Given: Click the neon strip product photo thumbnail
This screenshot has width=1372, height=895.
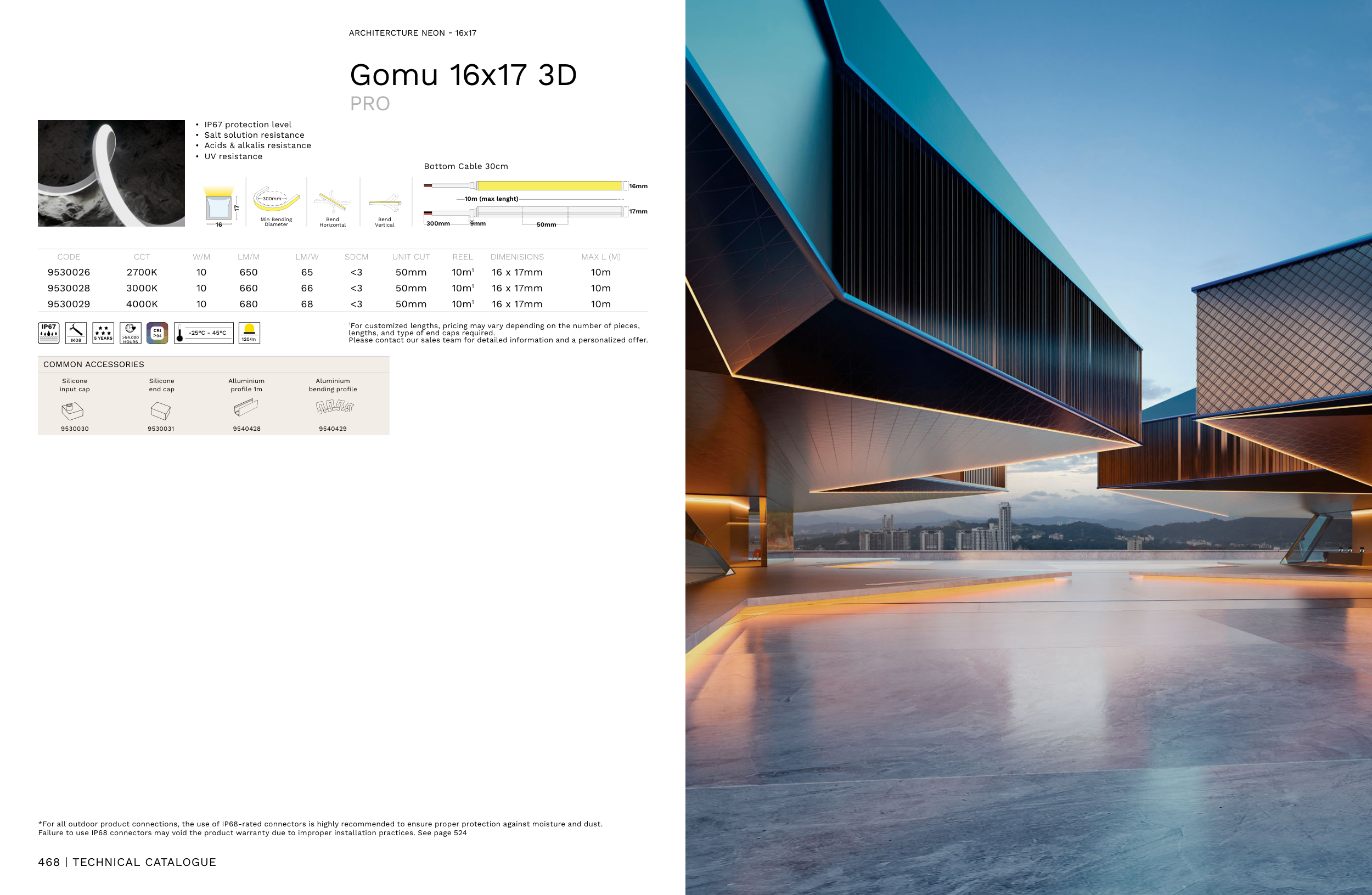Looking at the screenshot, I should [111, 173].
